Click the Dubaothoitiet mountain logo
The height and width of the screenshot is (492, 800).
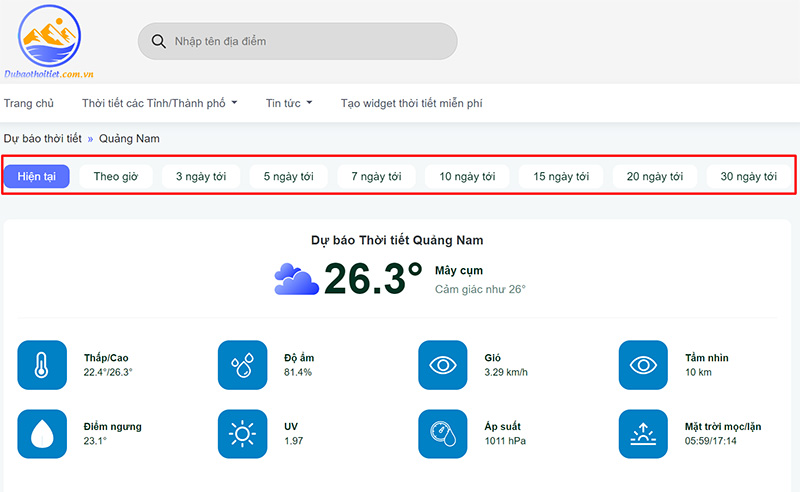click(x=49, y=40)
